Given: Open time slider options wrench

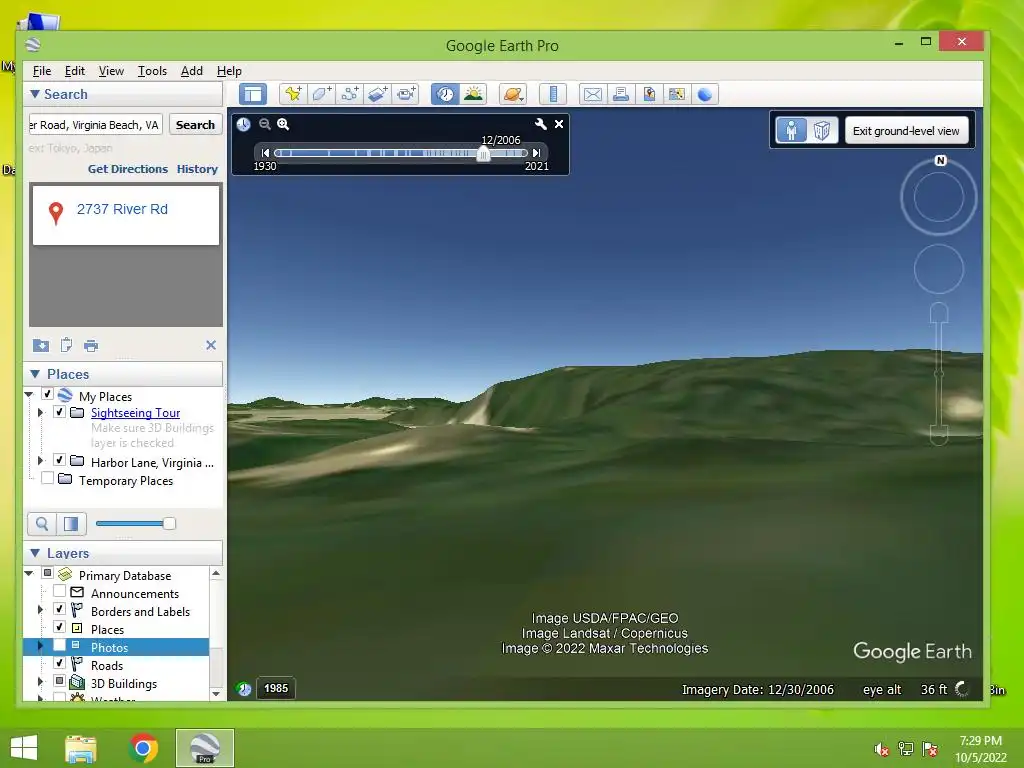Looking at the screenshot, I should coord(541,124).
